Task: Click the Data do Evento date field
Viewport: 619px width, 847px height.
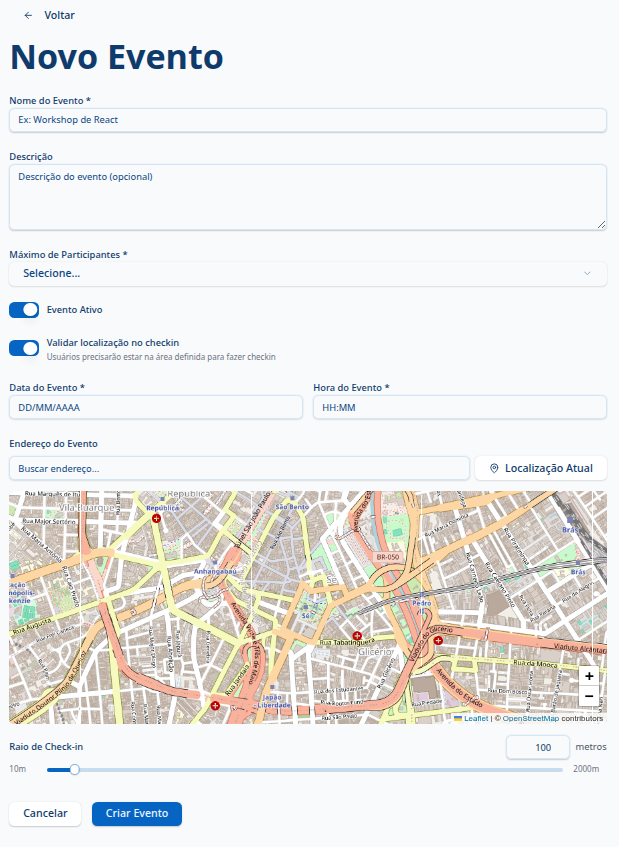Action: [x=156, y=407]
